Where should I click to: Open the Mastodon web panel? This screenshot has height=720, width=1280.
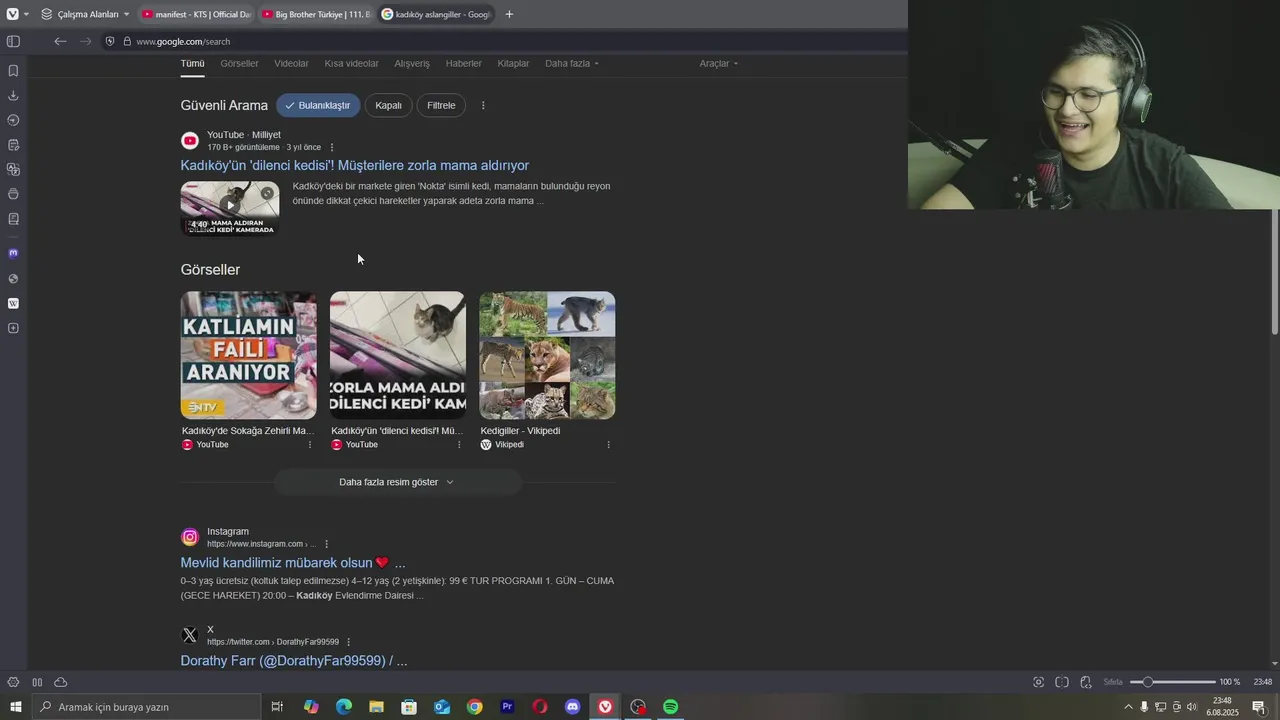click(x=13, y=254)
